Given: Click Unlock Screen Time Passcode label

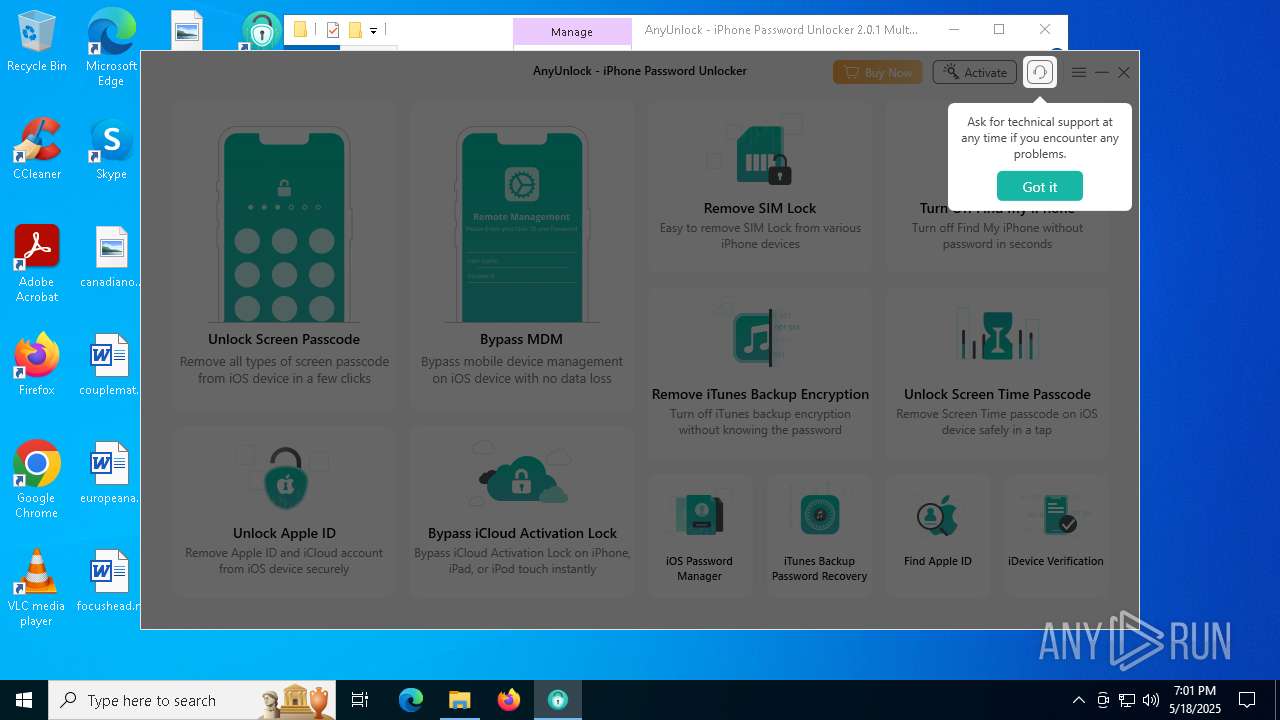Looking at the screenshot, I should 997,394.
